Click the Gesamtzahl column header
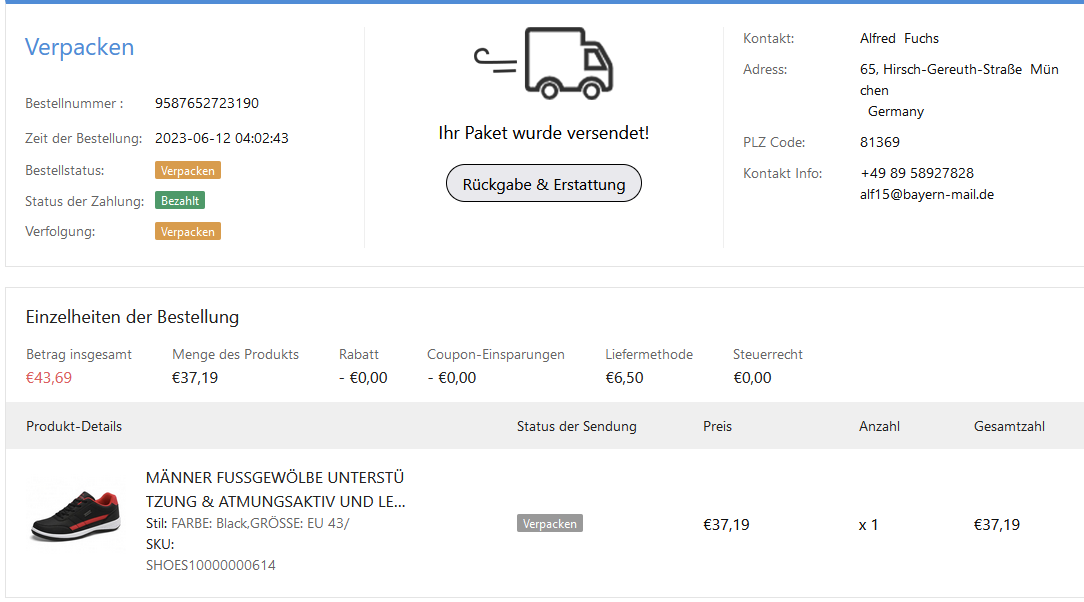Image resolution: width=1084 pixels, height=602 pixels. pos(1009,426)
